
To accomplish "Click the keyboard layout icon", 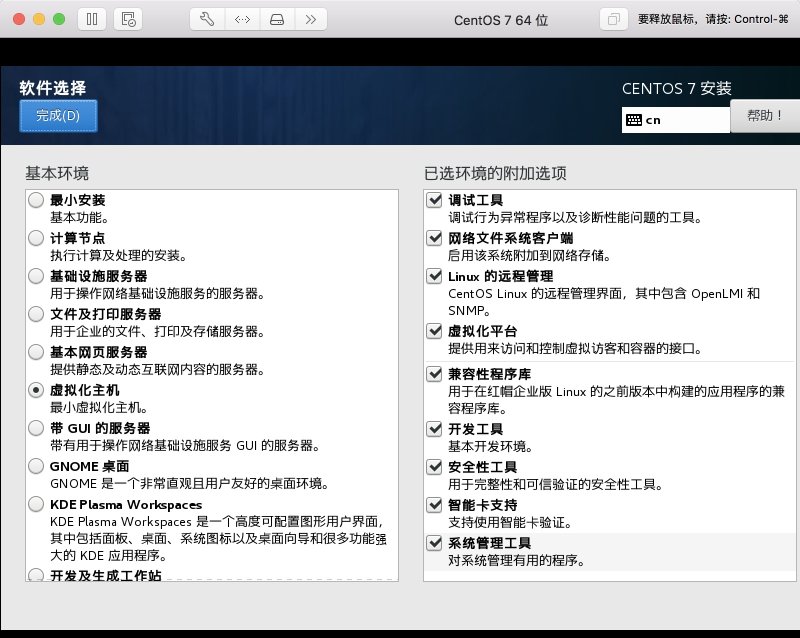I will [x=634, y=120].
